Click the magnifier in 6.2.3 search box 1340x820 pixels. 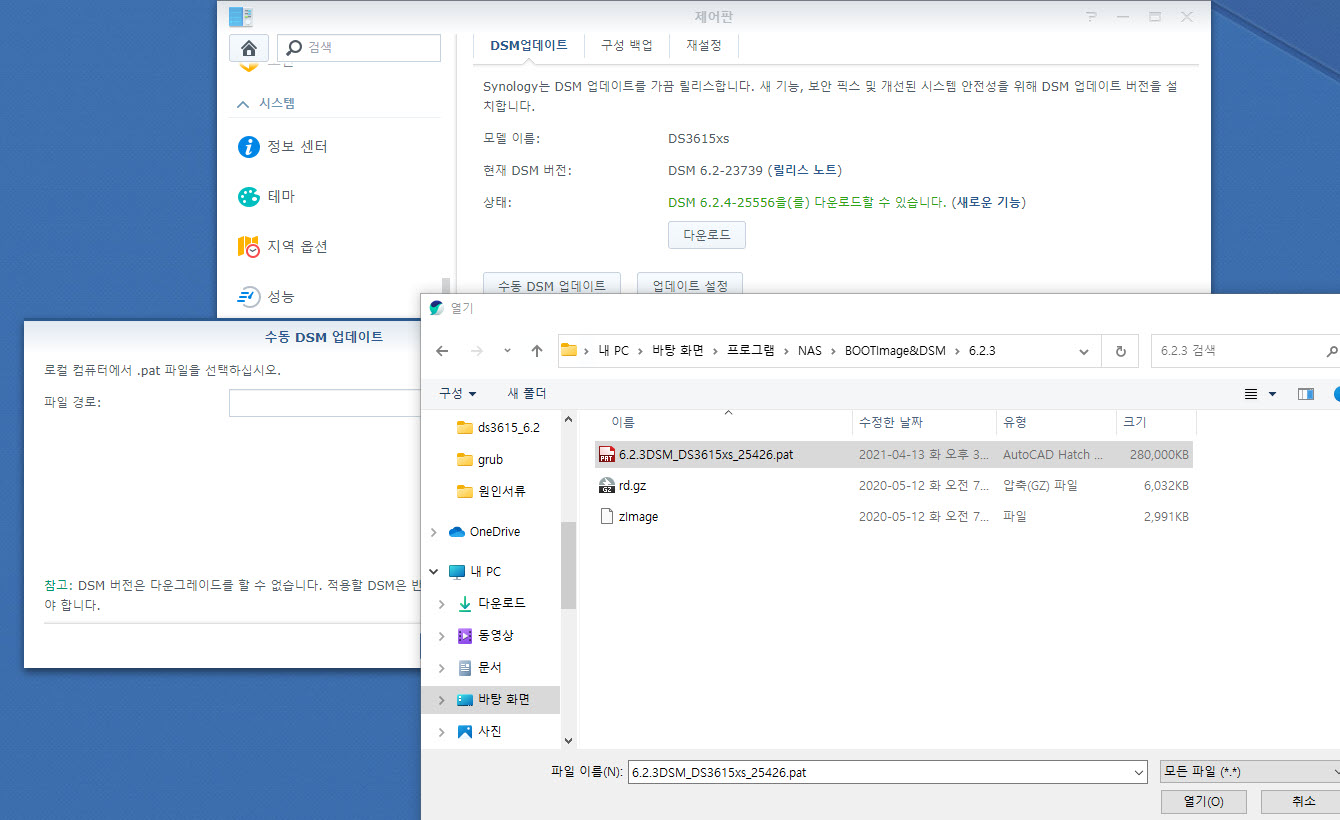pyautogui.click(x=1331, y=351)
